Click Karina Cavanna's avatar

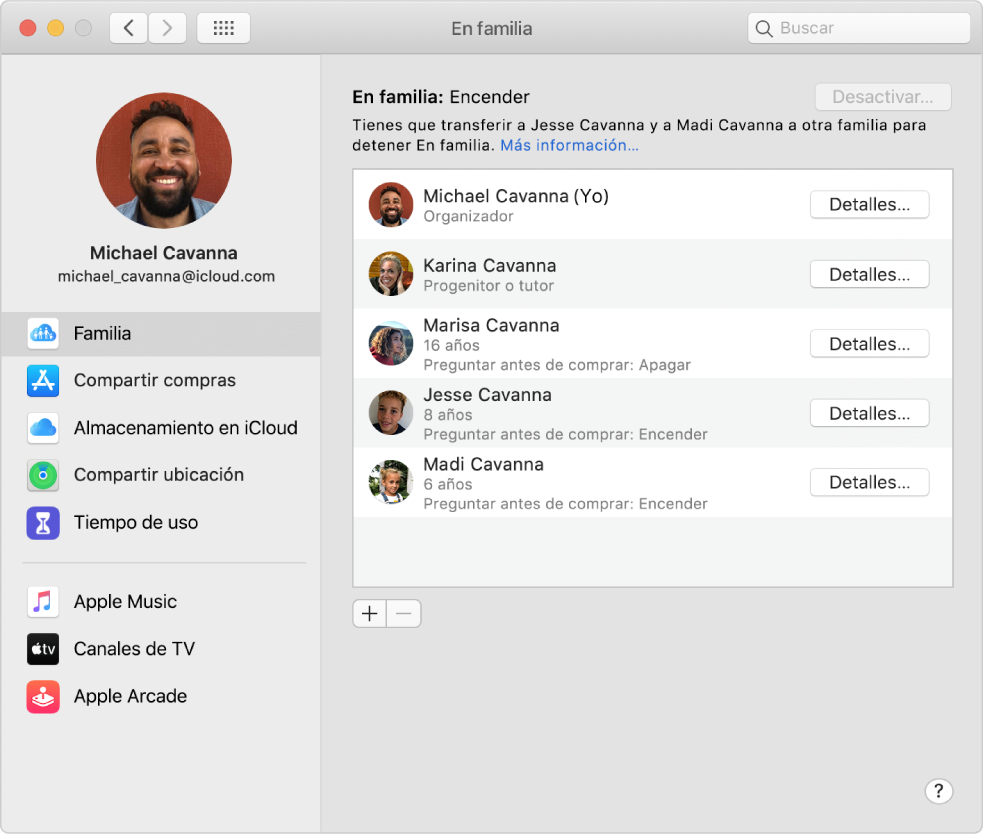click(x=390, y=274)
